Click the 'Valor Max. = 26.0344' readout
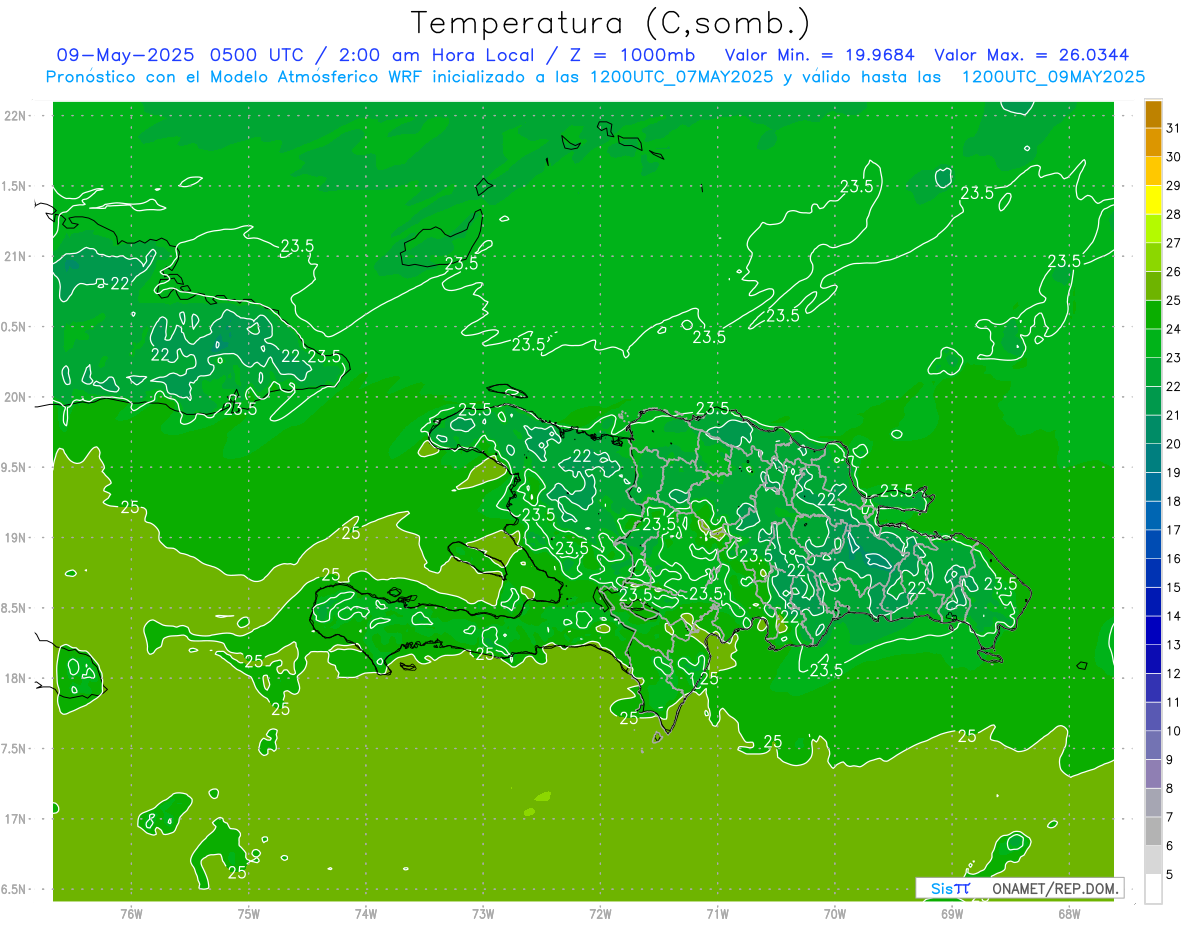 coord(1032,55)
